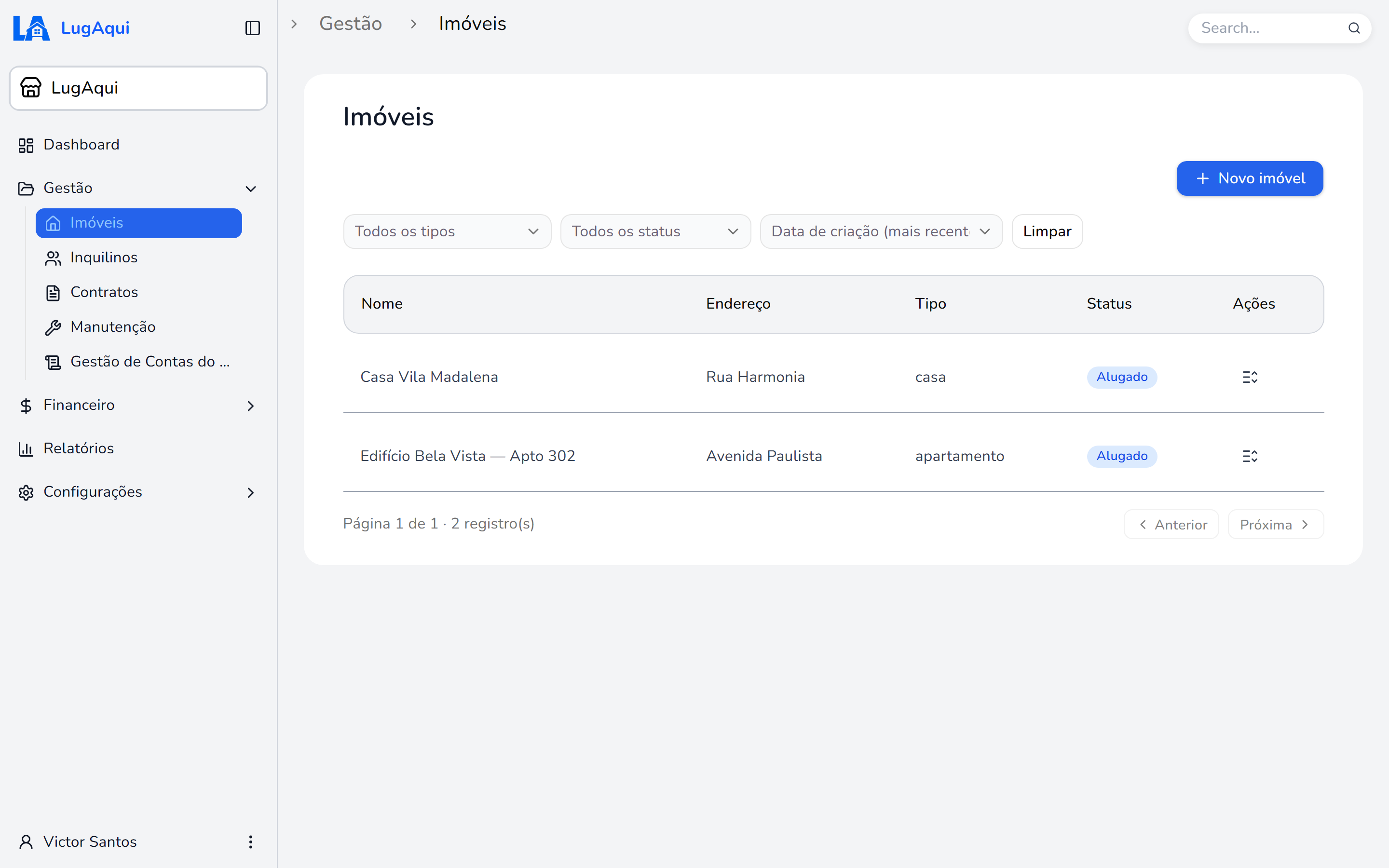Click the Gestão folder icon
This screenshot has height=868, width=1389.
26,188
